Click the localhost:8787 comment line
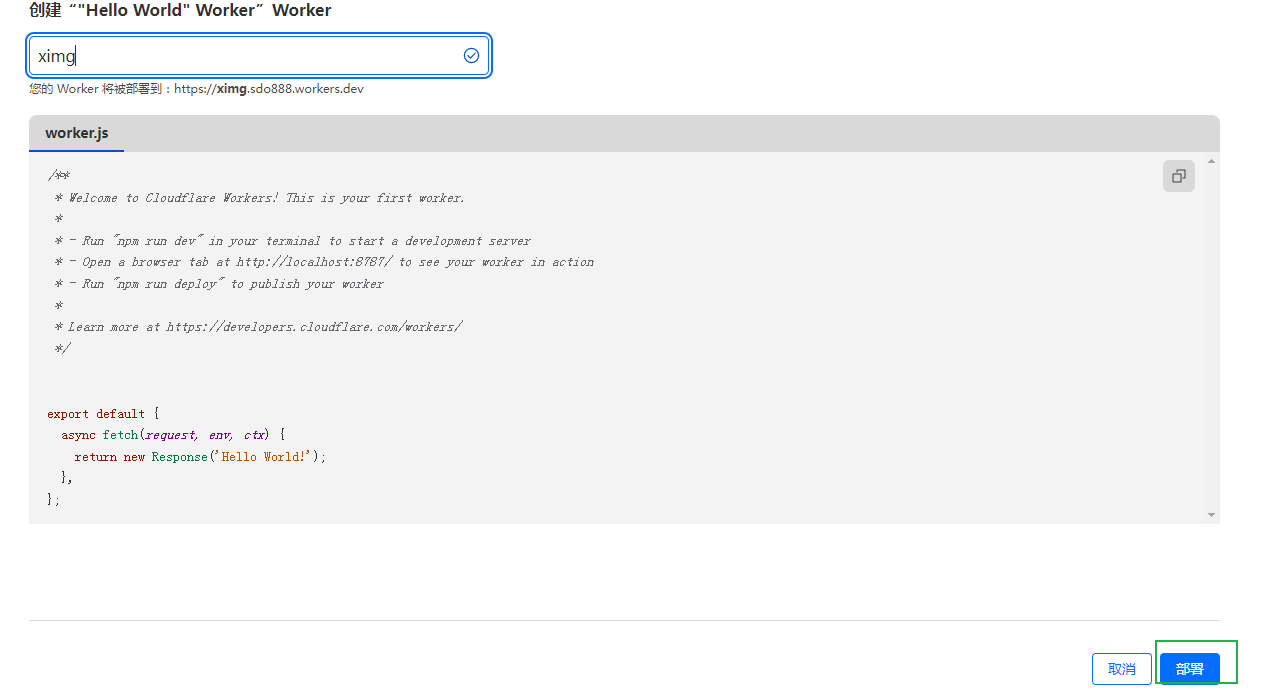This screenshot has width=1279, height=690. tap(324, 262)
